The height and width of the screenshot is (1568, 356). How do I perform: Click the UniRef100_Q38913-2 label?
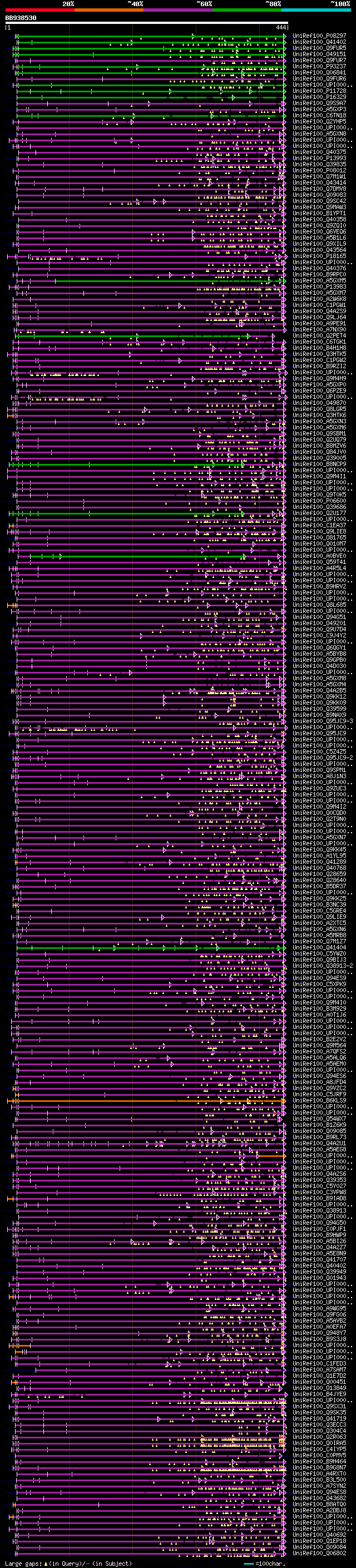pos(323,966)
